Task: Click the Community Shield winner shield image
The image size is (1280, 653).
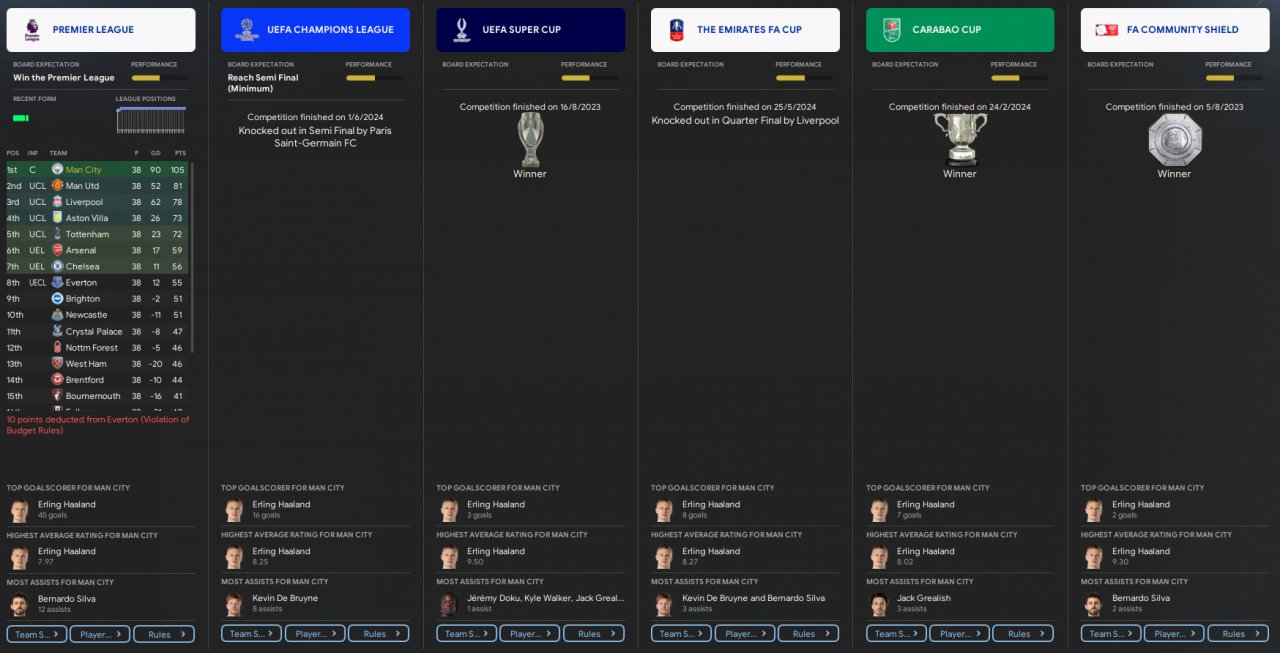Action: click(x=1175, y=139)
